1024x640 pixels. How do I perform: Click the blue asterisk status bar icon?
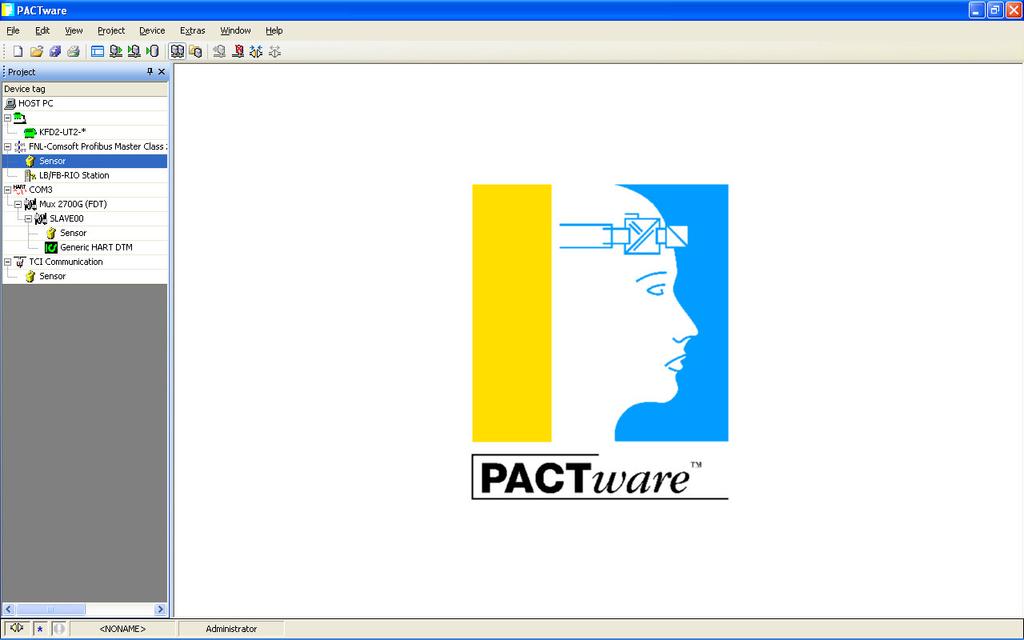point(40,628)
